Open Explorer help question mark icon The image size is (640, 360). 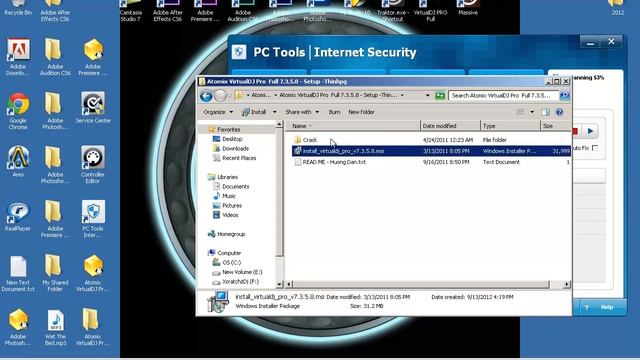(x=560, y=112)
